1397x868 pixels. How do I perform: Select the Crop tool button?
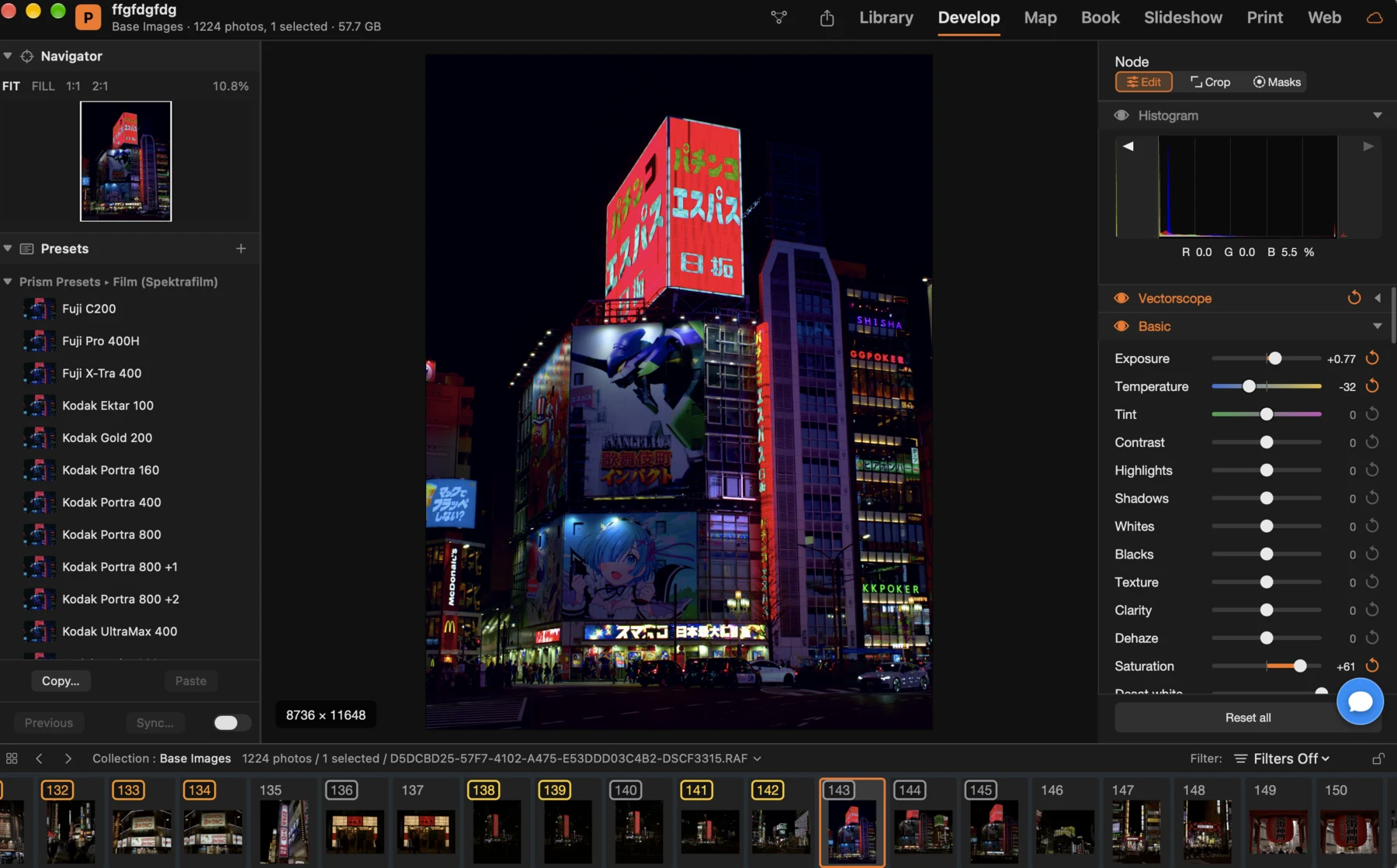click(x=1210, y=82)
